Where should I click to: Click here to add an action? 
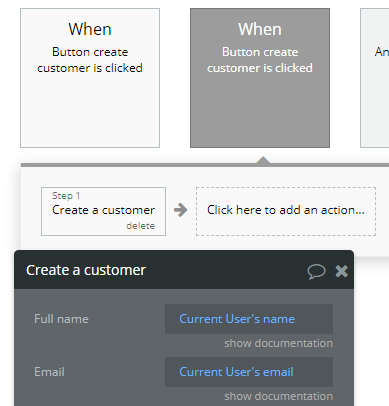[x=286, y=211]
